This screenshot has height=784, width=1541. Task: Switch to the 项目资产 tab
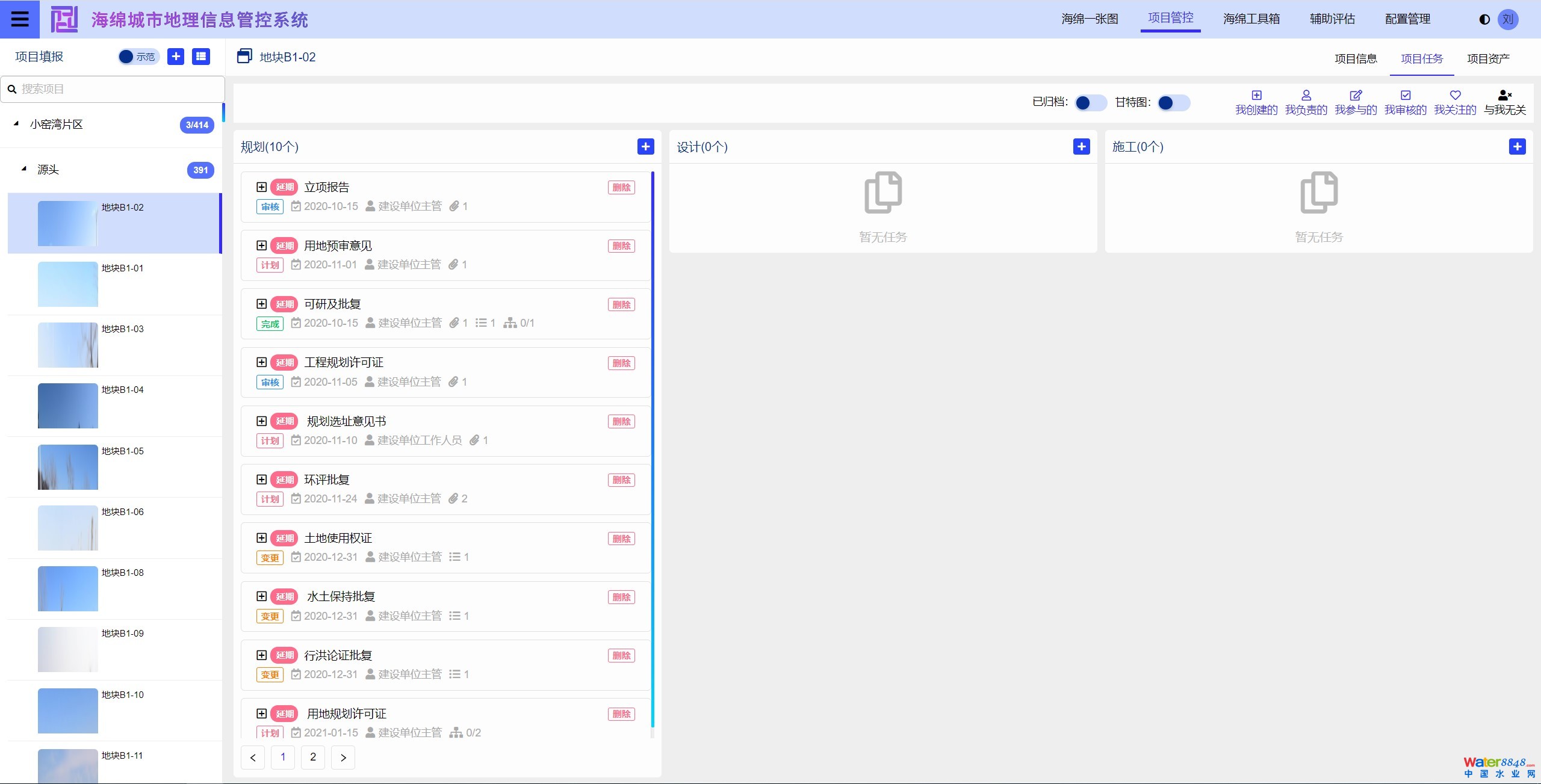(x=1488, y=58)
